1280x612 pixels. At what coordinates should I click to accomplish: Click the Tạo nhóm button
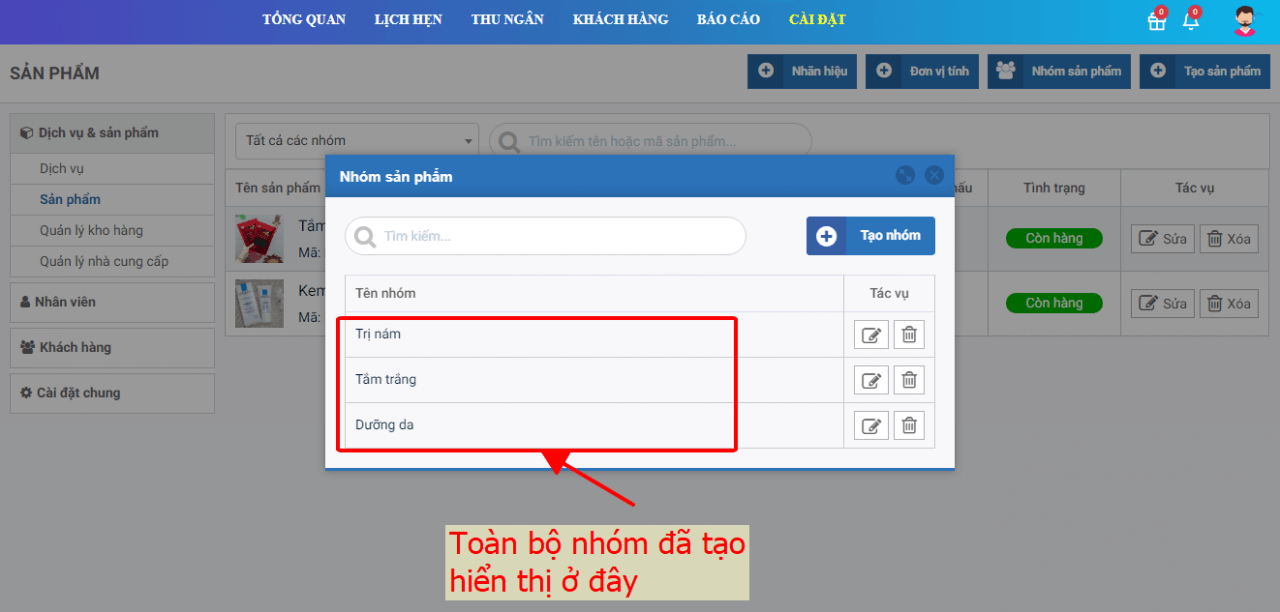point(871,236)
